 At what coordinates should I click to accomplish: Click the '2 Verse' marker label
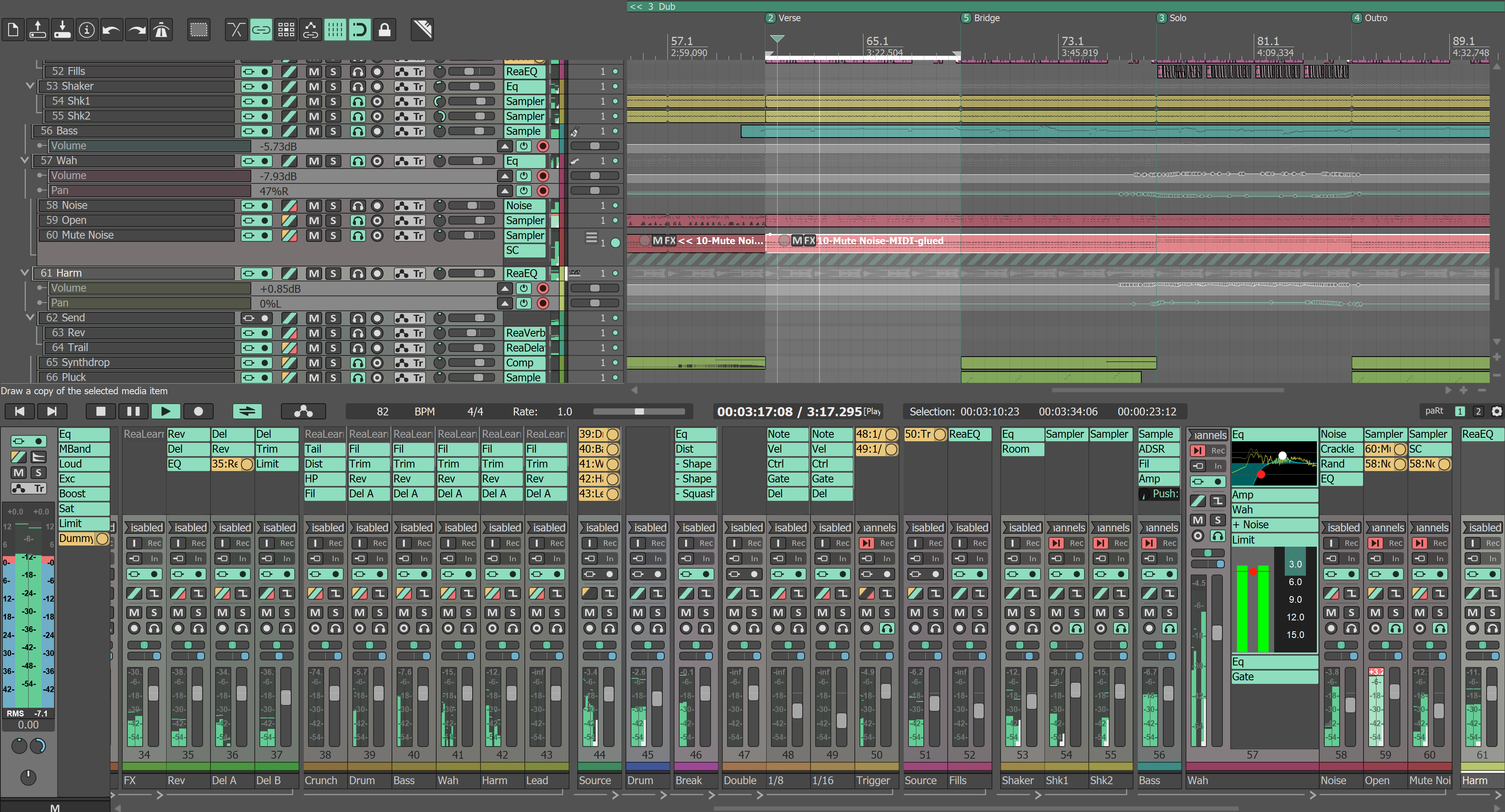coord(783,18)
